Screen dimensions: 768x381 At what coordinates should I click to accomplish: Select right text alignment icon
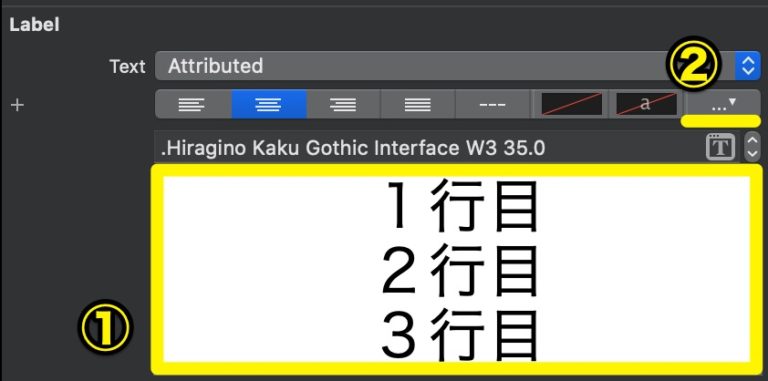pyautogui.click(x=343, y=104)
